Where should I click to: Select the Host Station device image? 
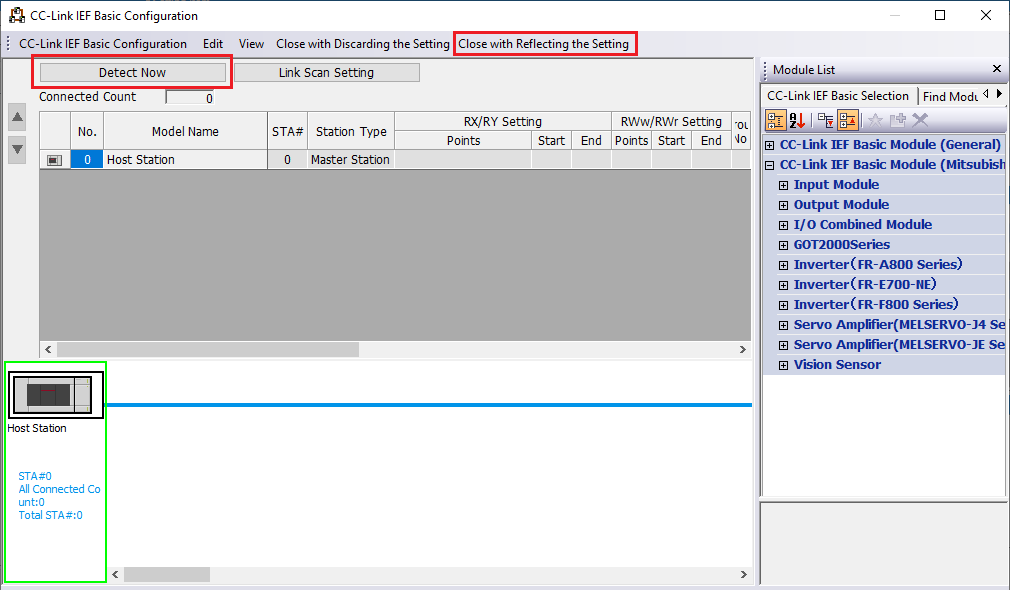(x=55, y=395)
